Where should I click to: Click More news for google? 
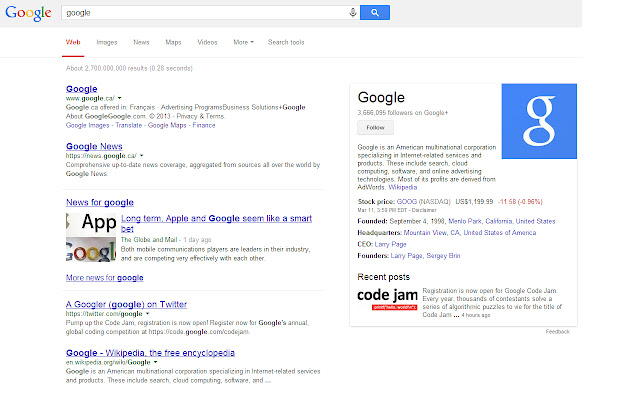(104, 278)
